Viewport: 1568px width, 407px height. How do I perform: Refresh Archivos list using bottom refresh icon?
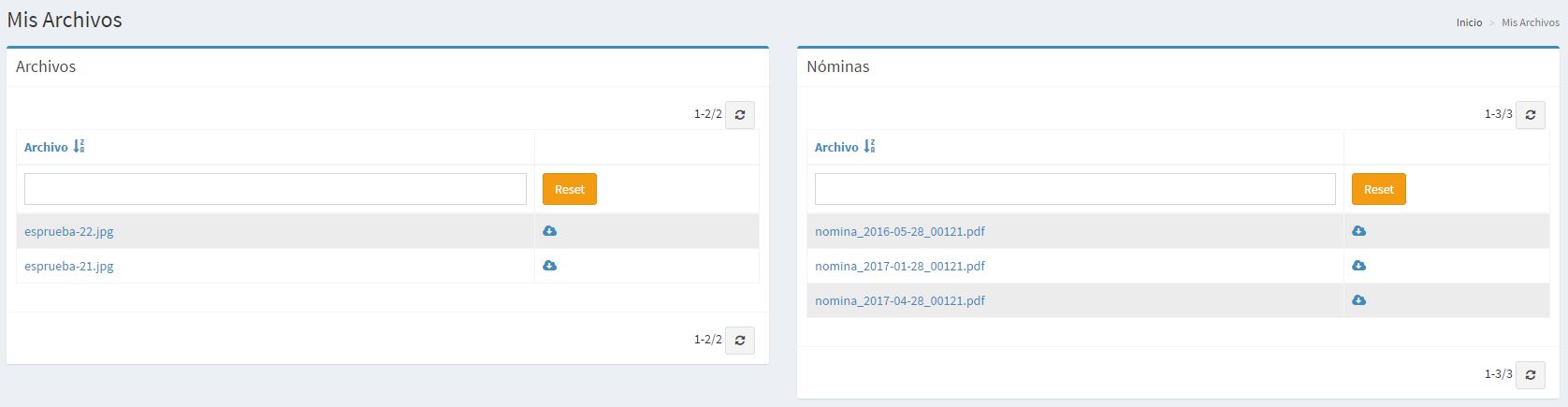(x=740, y=340)
